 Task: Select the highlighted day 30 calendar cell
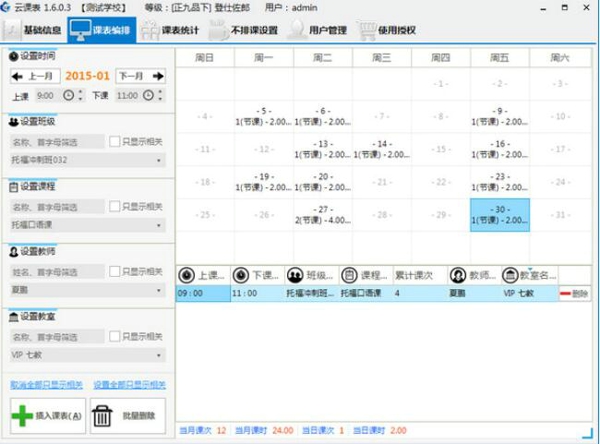[499, 215]
